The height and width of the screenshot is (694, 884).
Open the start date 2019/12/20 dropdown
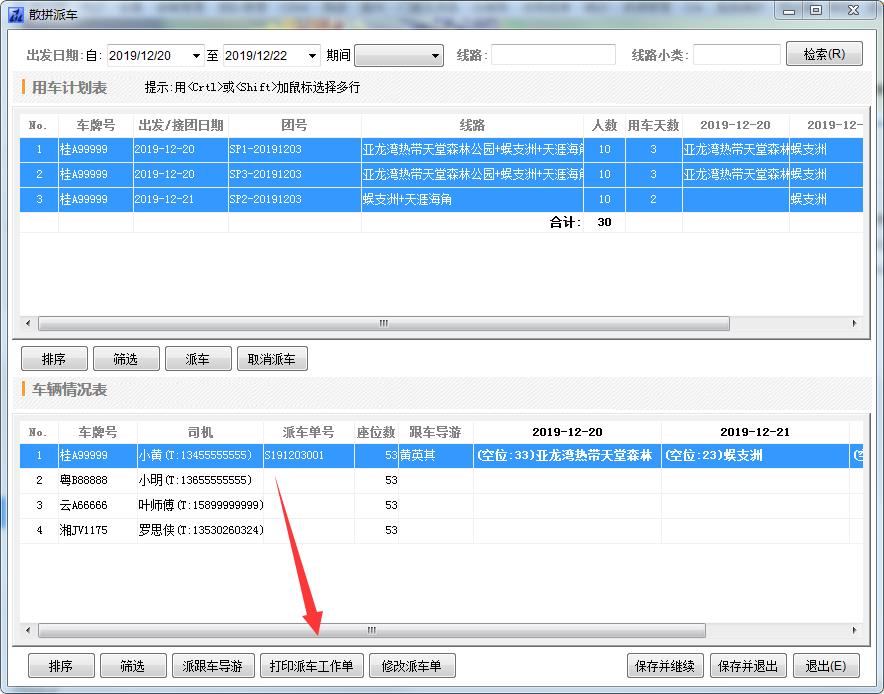196,56
